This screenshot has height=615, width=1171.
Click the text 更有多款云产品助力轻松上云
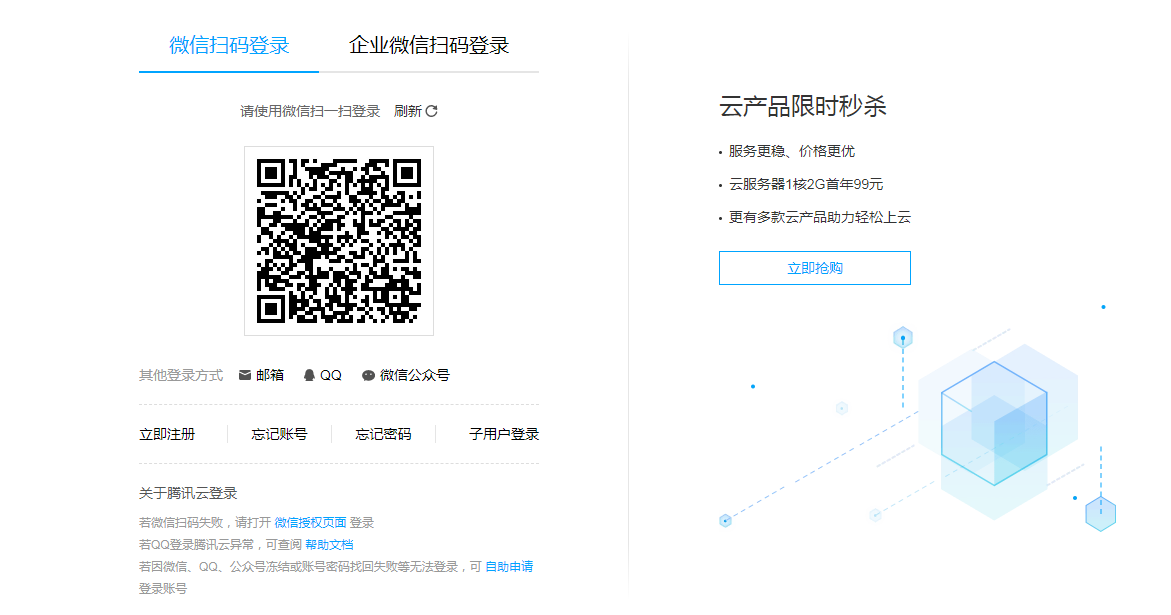820,217
